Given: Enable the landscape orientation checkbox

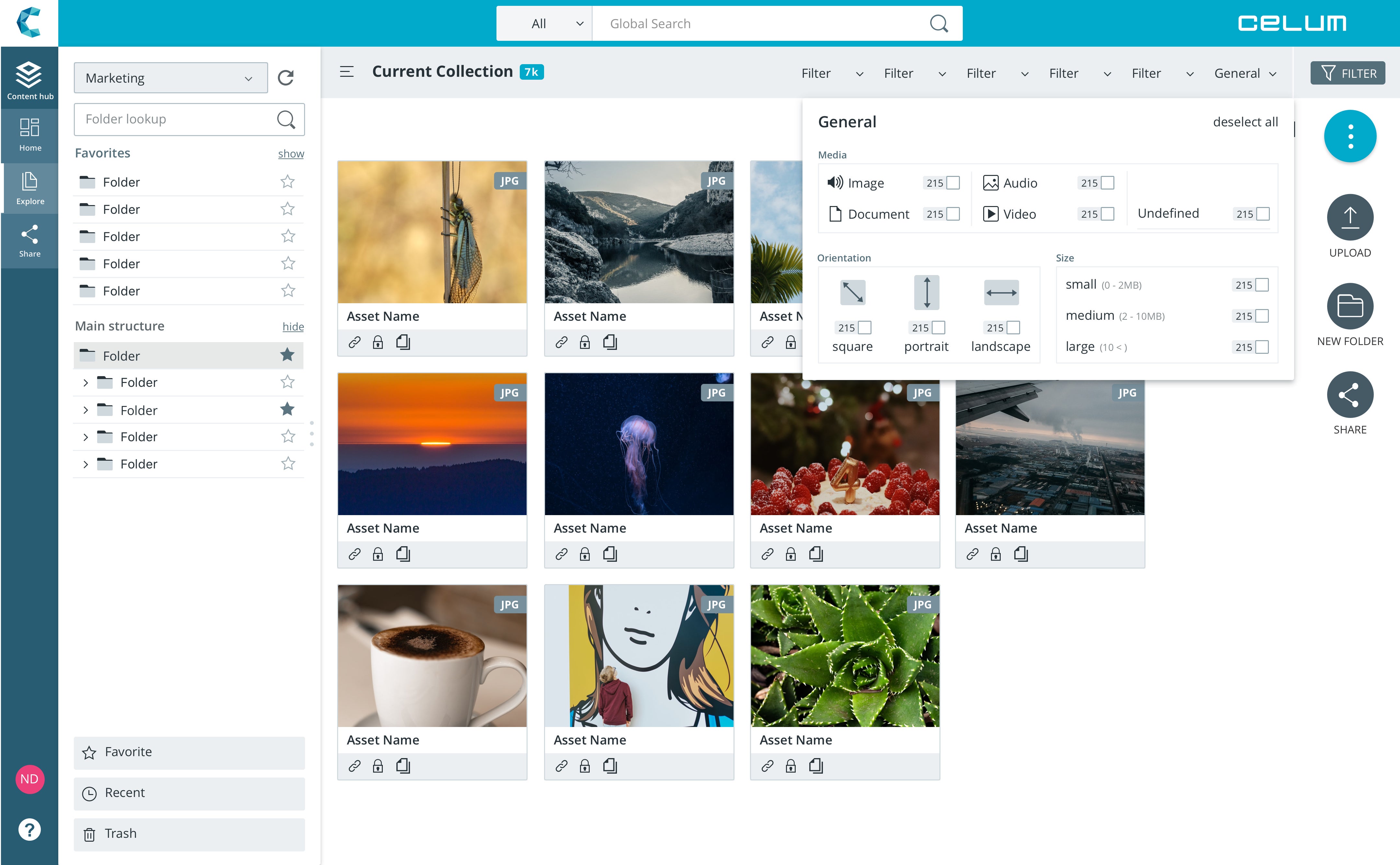Looking at the screenshot, I should click(1013, 327).
